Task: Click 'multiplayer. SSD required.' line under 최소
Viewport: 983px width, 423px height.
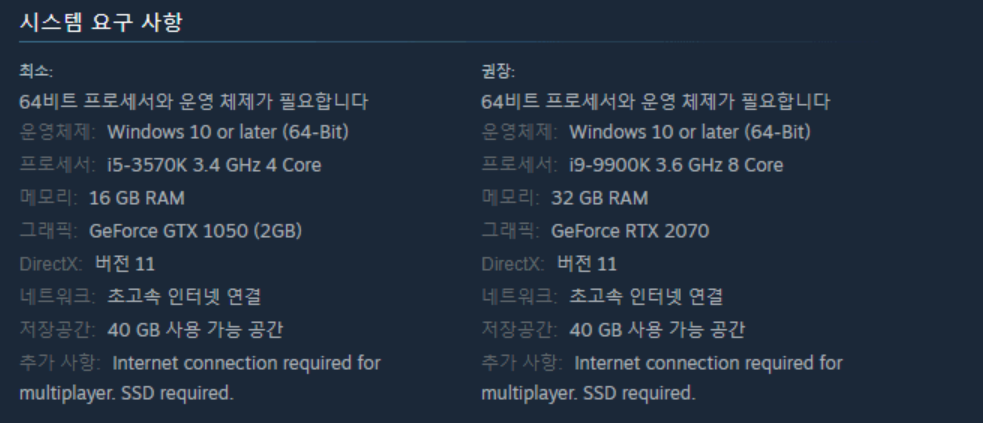Action: [127, 394]
